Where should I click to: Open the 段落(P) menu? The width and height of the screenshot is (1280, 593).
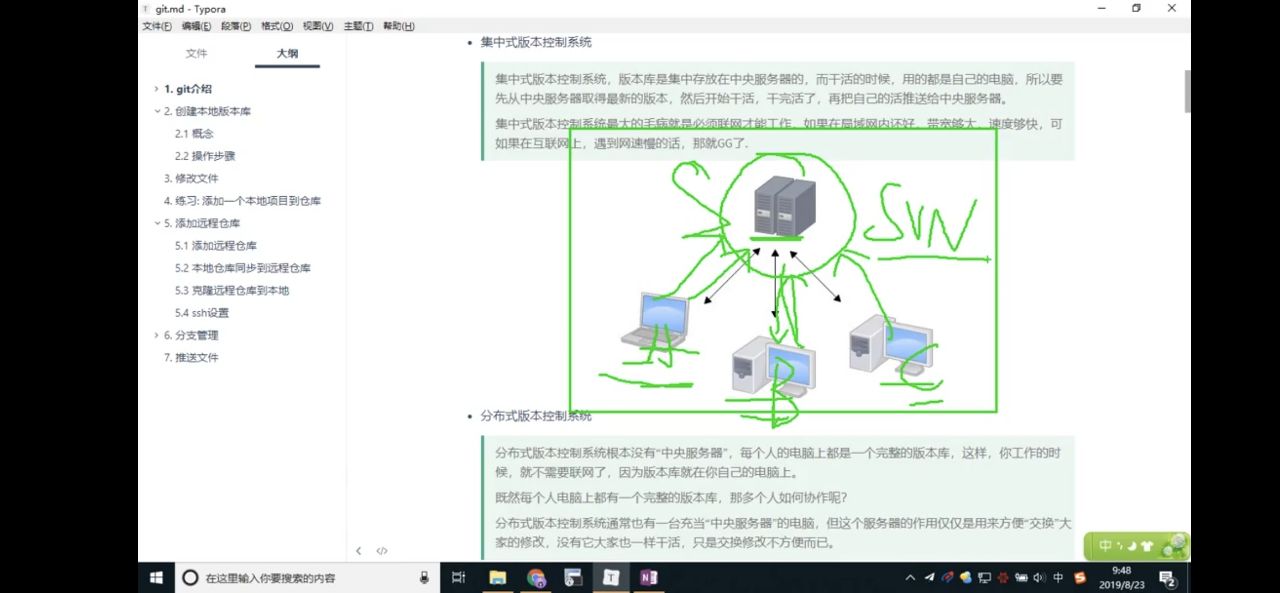[x=237, y=26]
